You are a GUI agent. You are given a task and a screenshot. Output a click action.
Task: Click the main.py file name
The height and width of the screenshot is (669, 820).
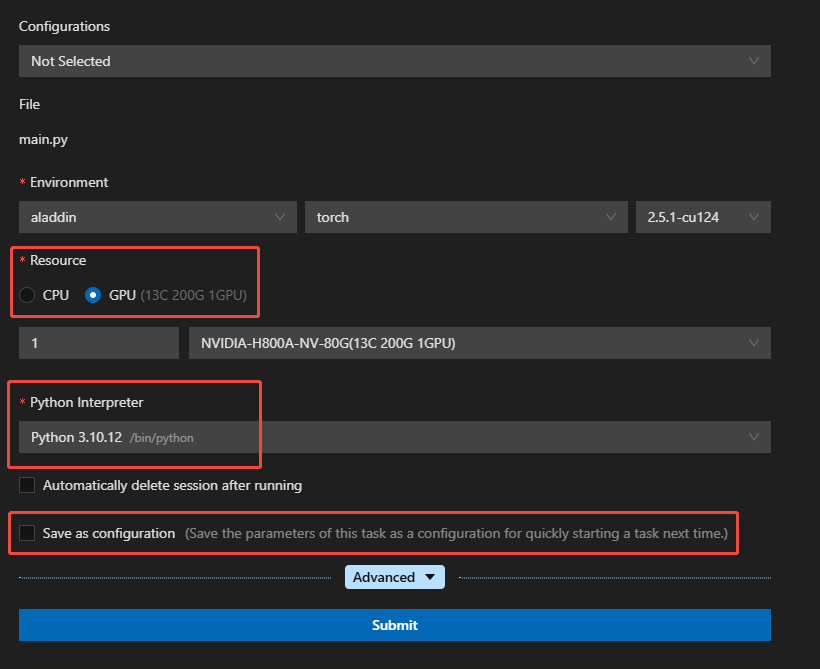pyautogui.click(x=43, y=141)
